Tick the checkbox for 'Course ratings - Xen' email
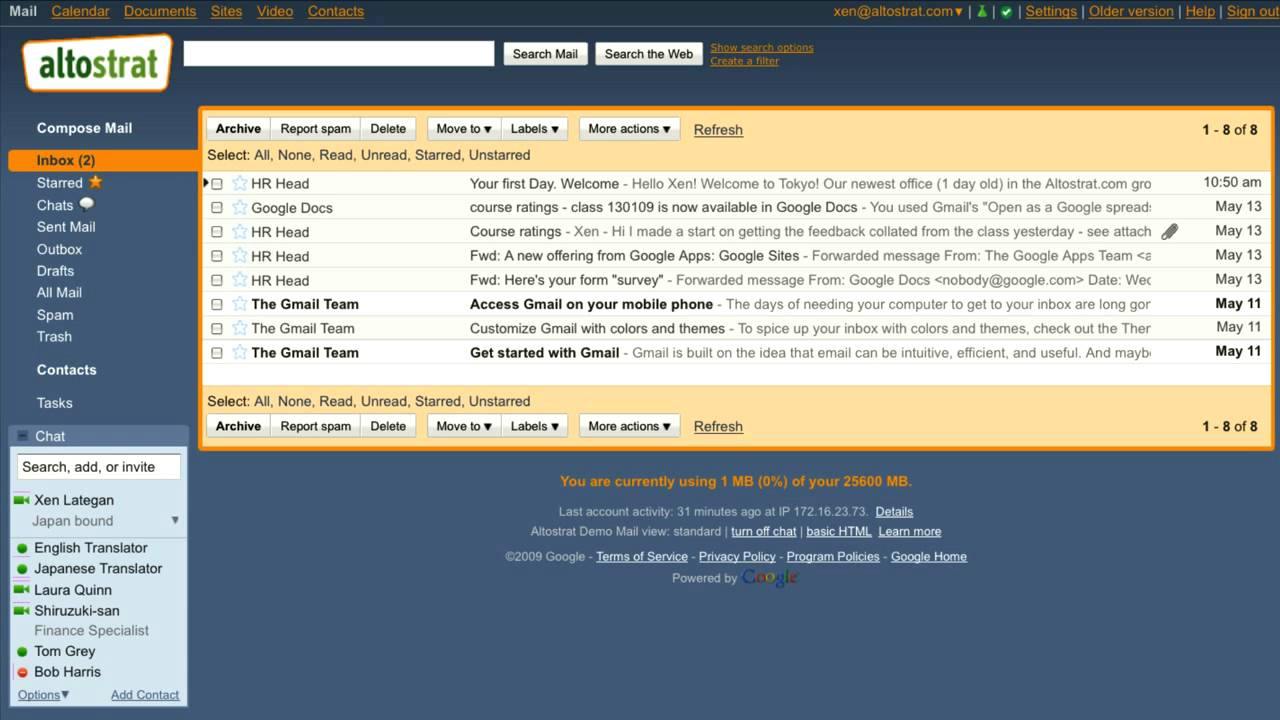Image resolution: width=1280 pixels, height=720 pixels. 217,232
